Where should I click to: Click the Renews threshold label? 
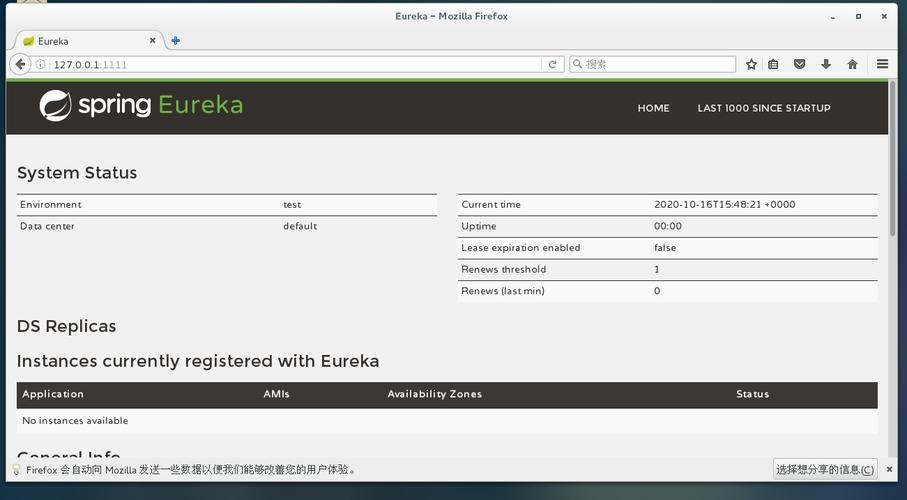click(504, 269)
